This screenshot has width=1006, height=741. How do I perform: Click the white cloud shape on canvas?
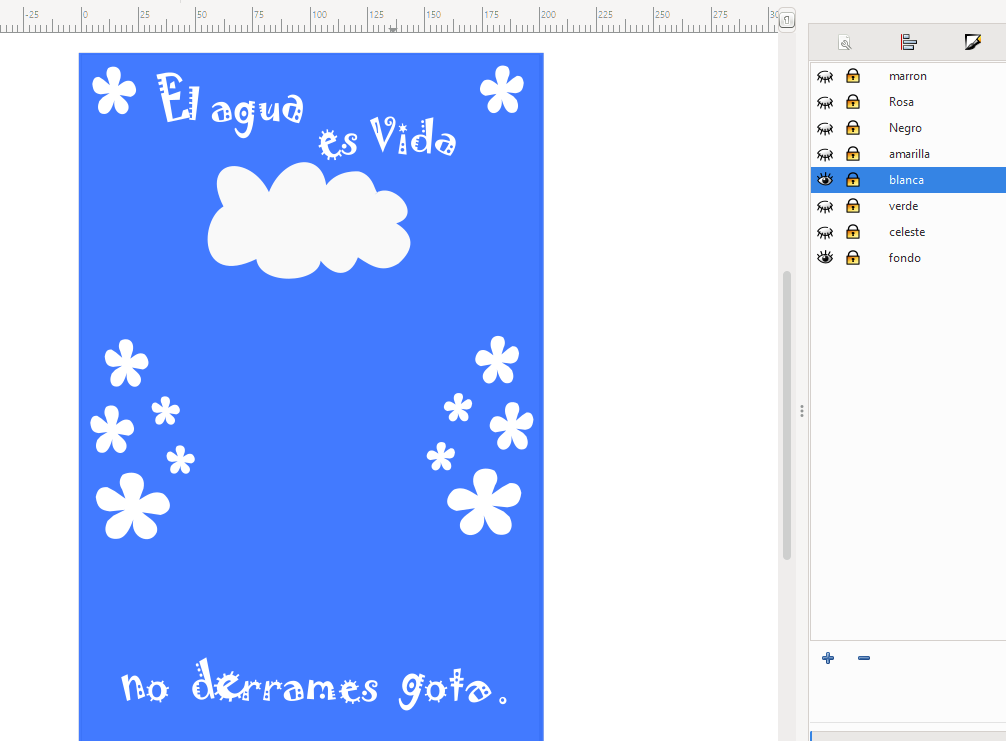(309, 221)
